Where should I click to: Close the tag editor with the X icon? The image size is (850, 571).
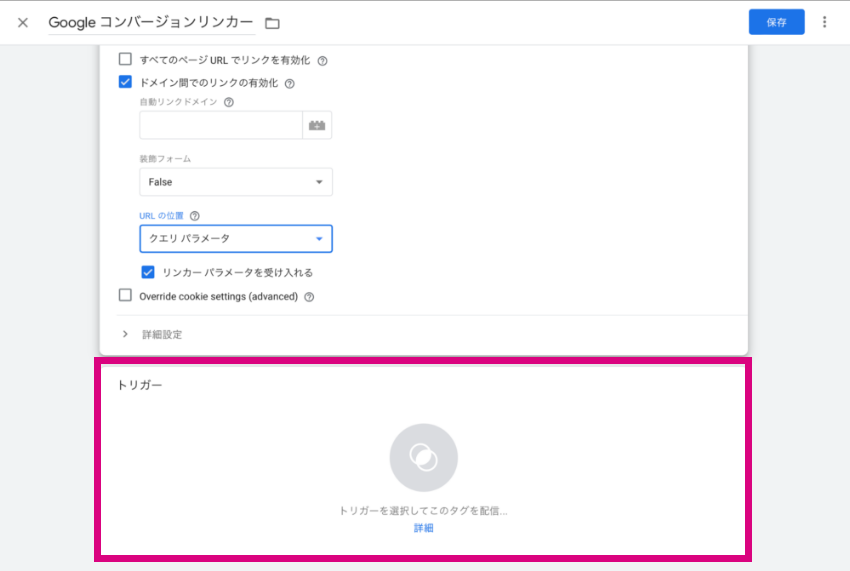23,23
